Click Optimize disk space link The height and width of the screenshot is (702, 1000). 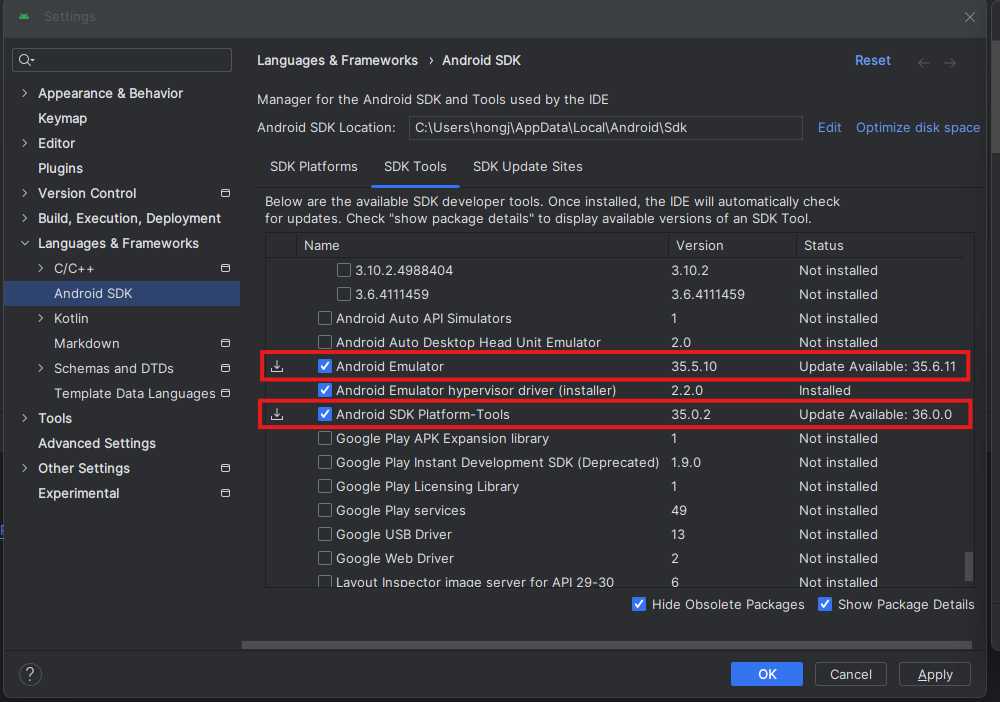pyautogui.click(x=918, y=128)
